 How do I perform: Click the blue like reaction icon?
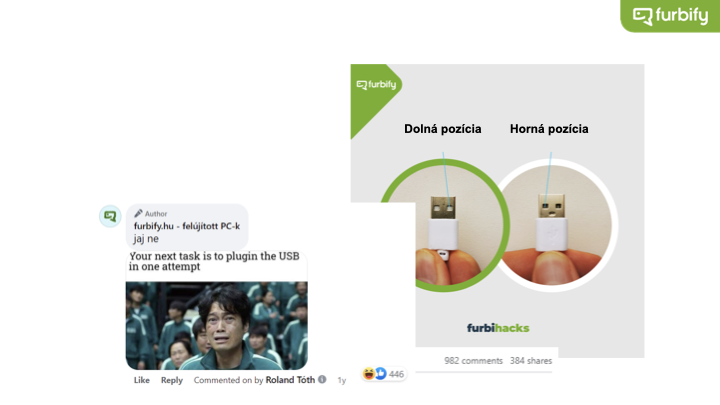coord(381,374)
